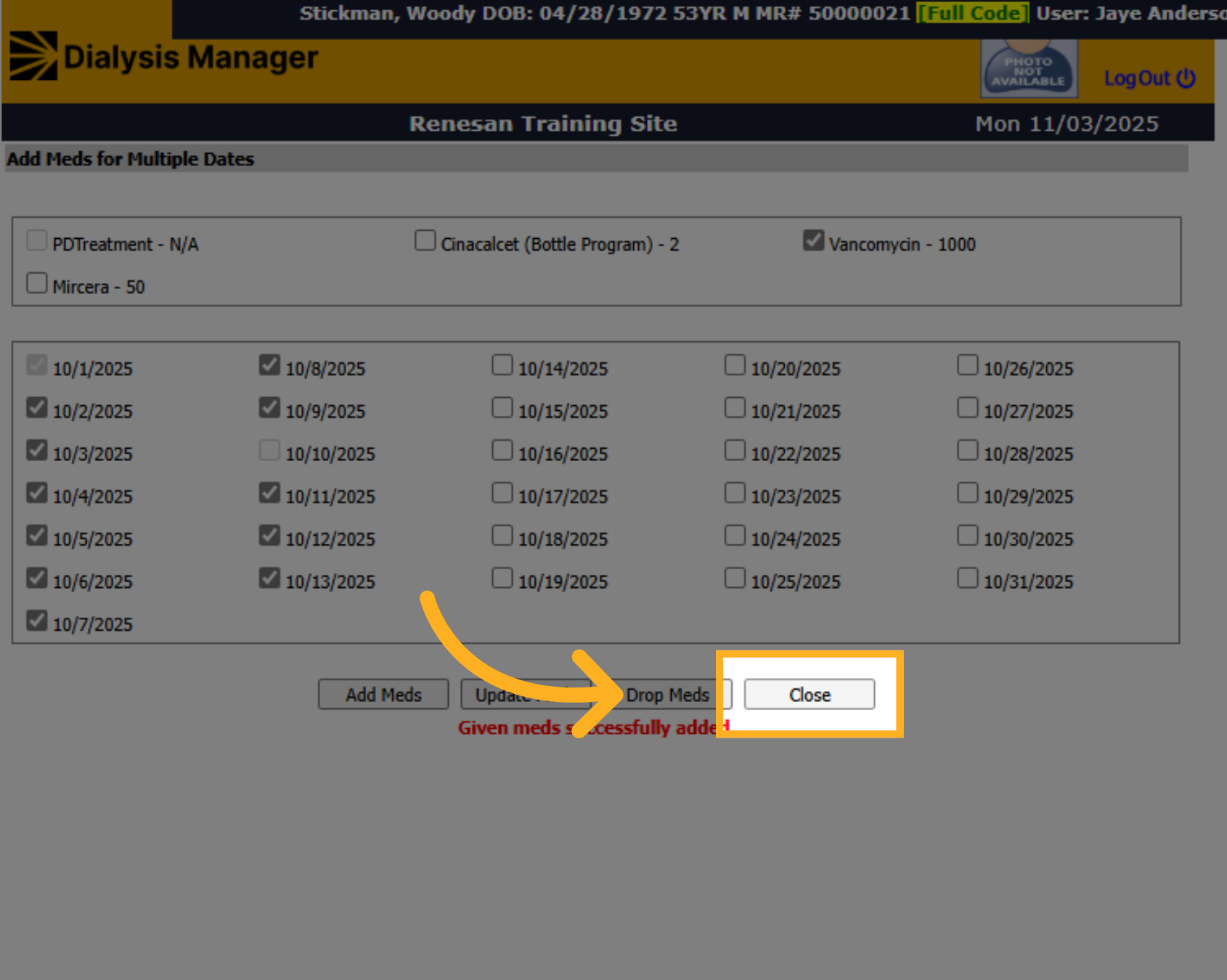Uncheck the Vancomycin - 1000 checkbox

814,240
